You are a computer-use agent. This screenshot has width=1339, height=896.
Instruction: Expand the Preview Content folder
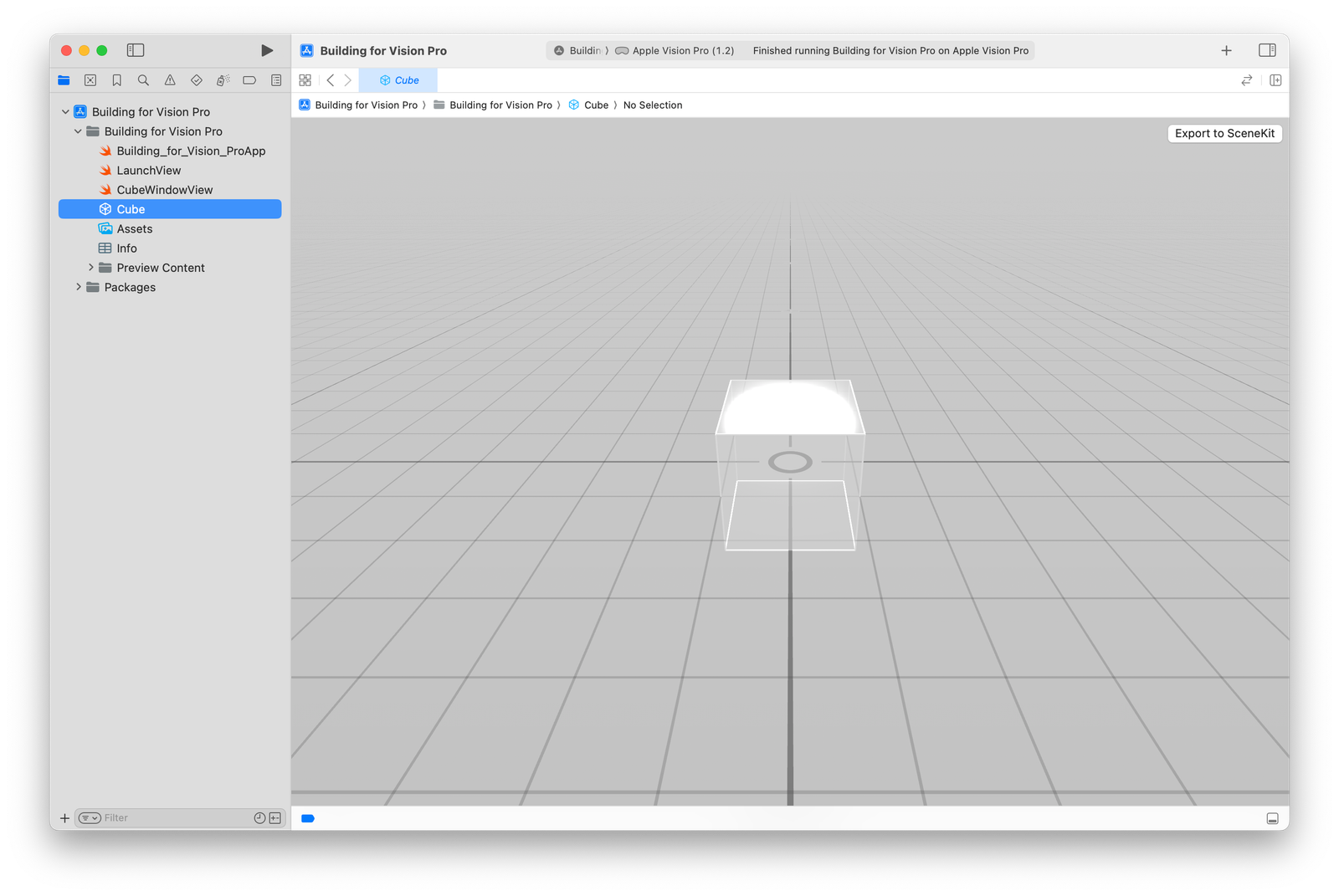click(x=91, y=267)
